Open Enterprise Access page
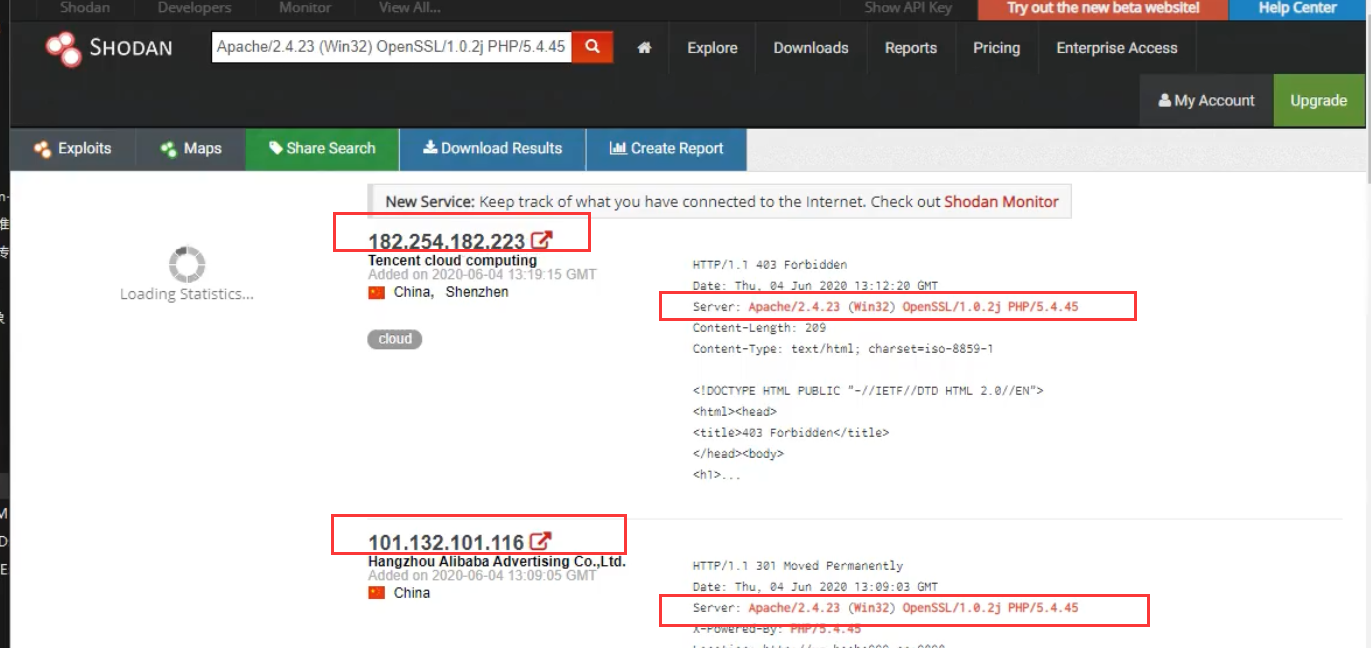 tap(1116, 48)
